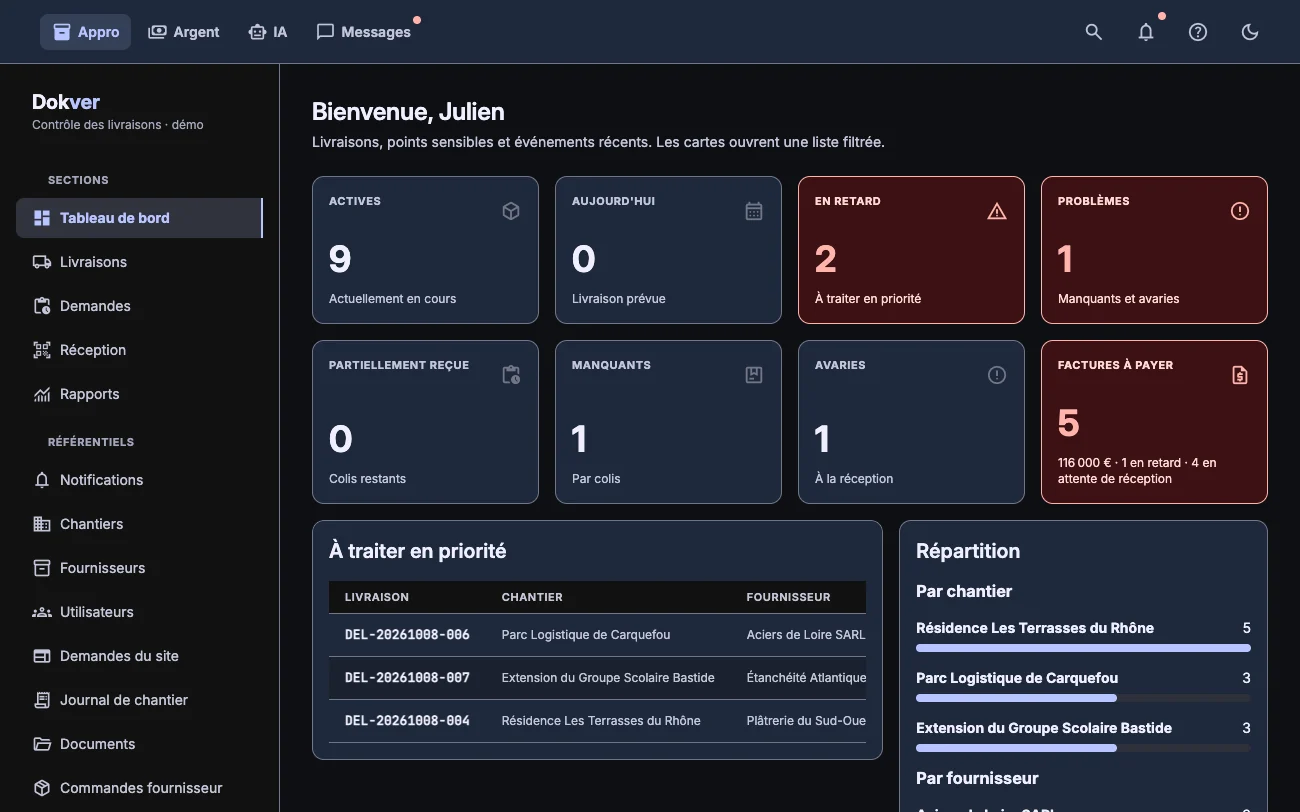
Task: Click the clipboard icon on Partiellement reçue card
Action: (x=511, y=375)
